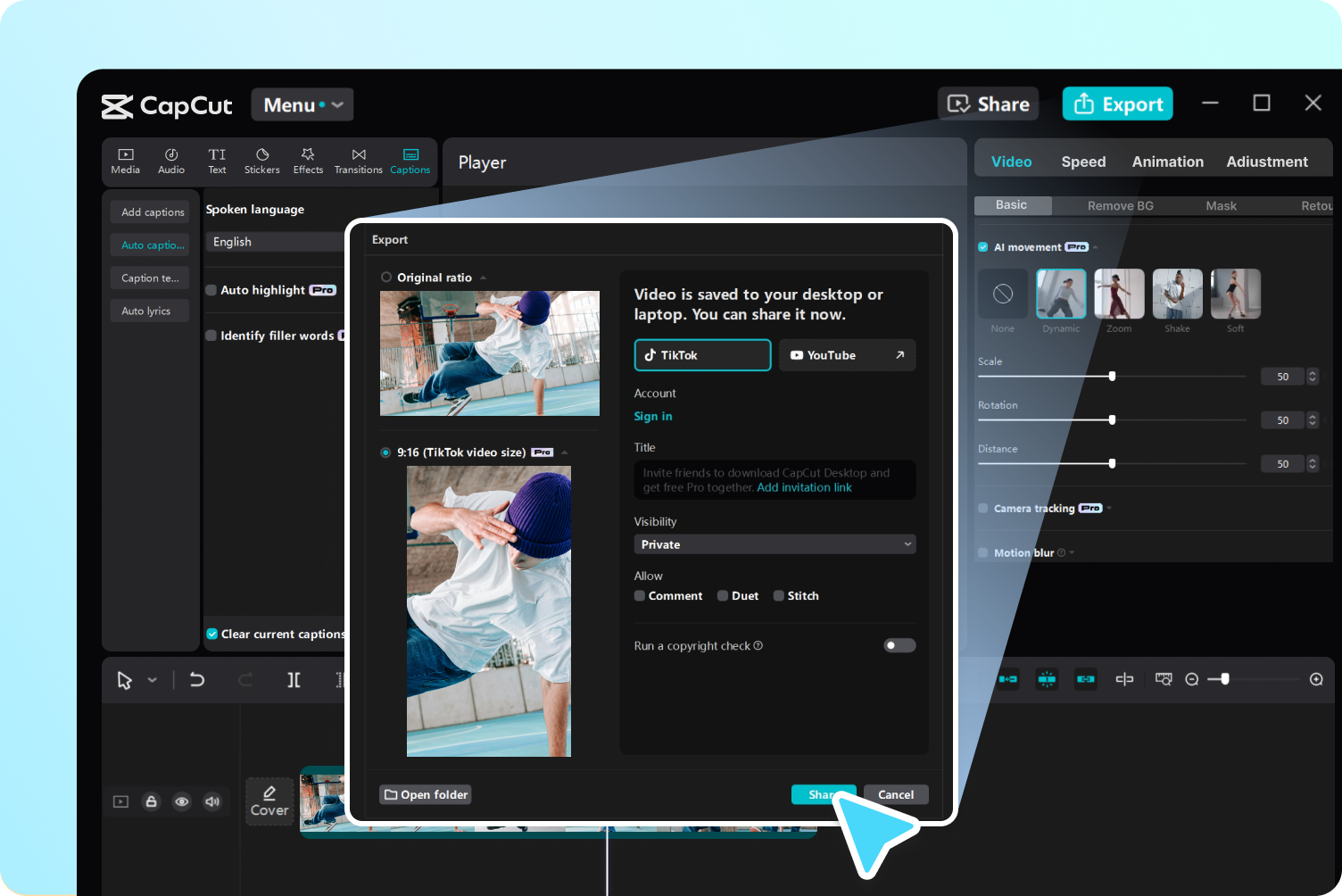Click the Sign in link under Account
This screenshot has height=896, width=1342.
pos(653,416)
